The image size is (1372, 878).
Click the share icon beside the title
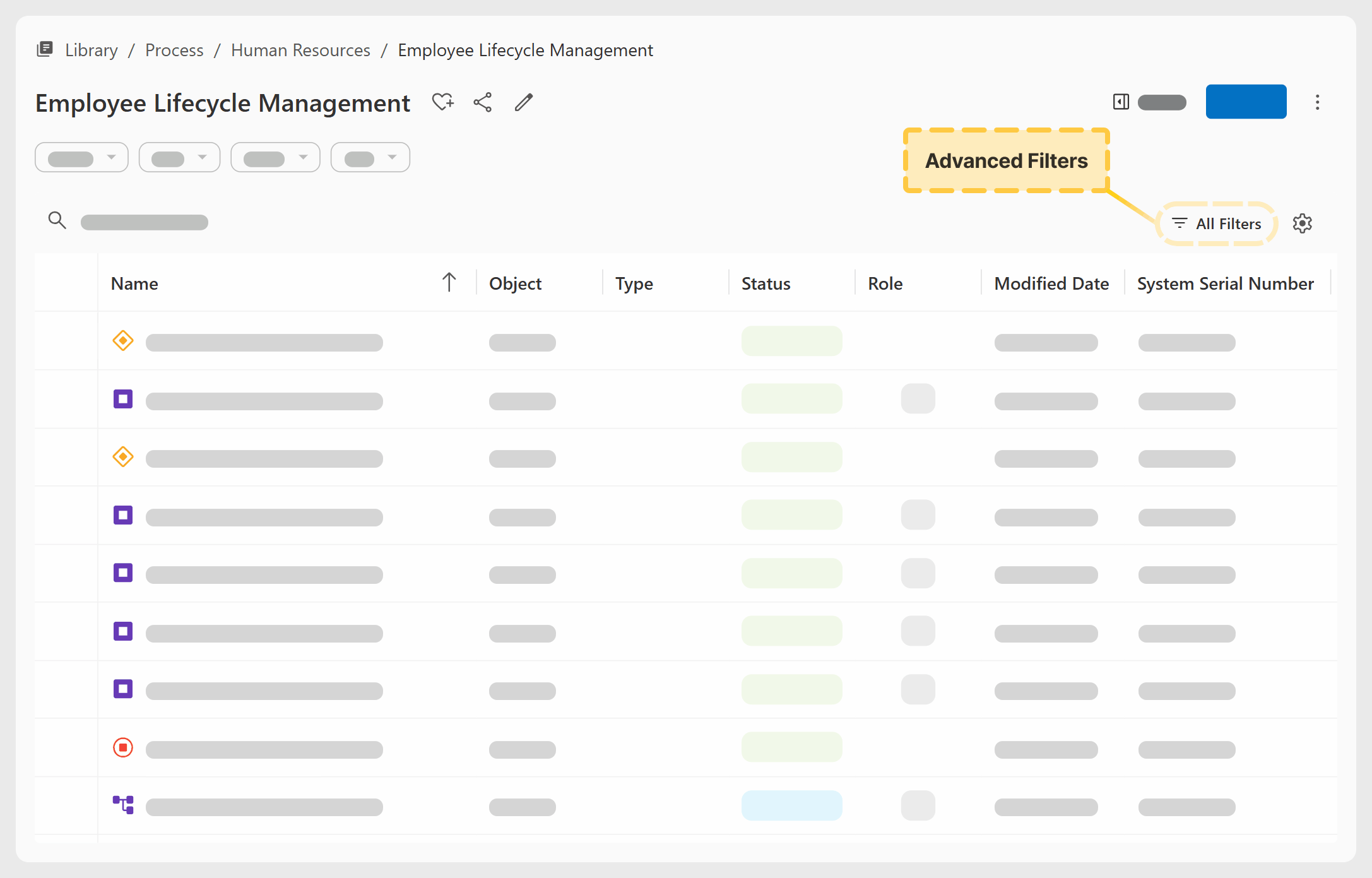[x=483, y=102]
